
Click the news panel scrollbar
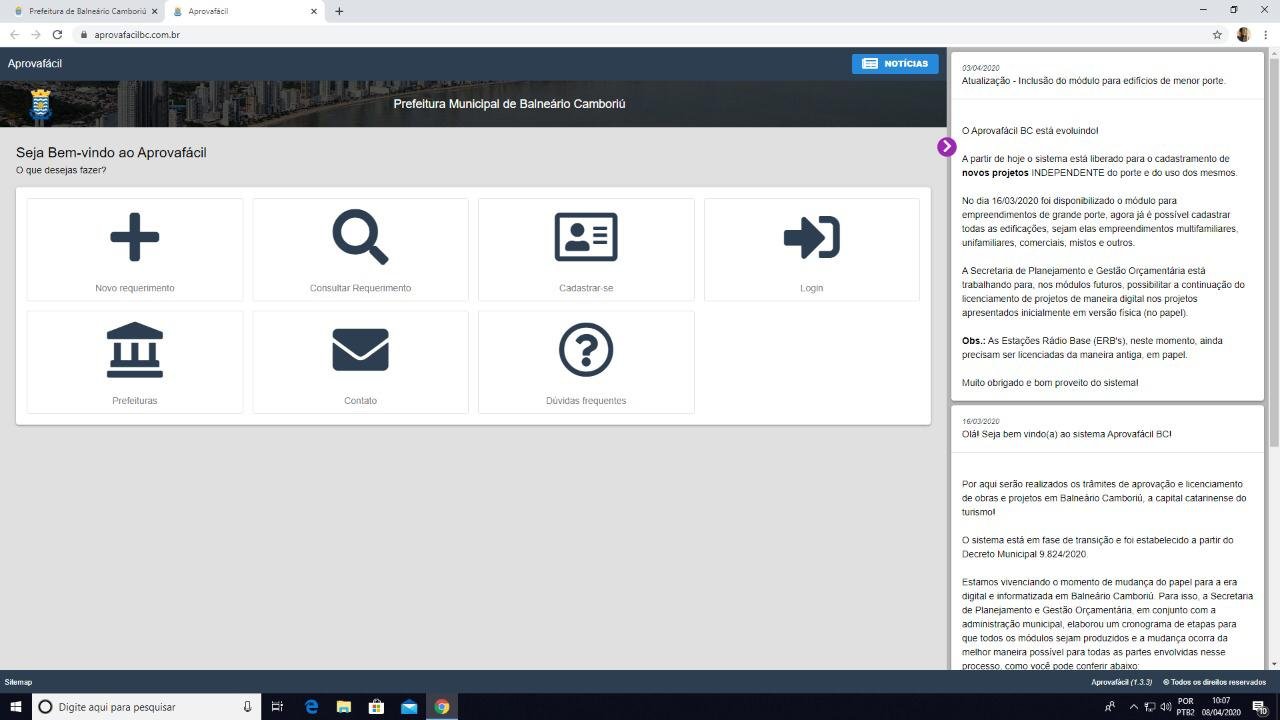click(x=1274, y=250)
